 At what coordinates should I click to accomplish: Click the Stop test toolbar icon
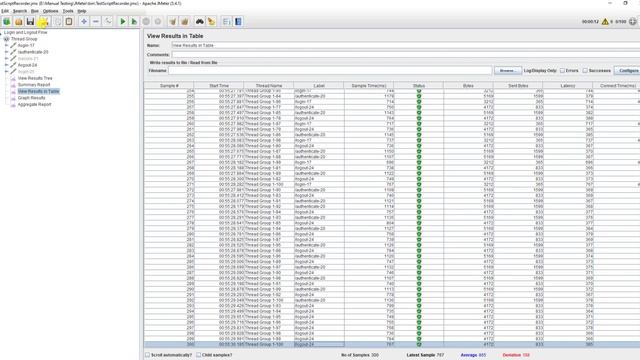(146, 21)
